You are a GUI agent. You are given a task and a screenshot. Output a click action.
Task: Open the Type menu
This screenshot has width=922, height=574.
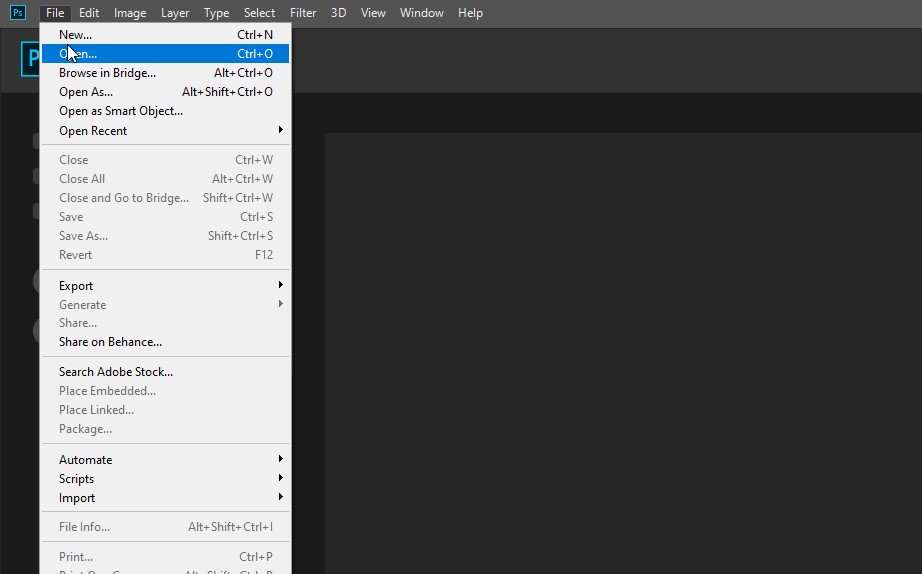[x=216, y=12]
